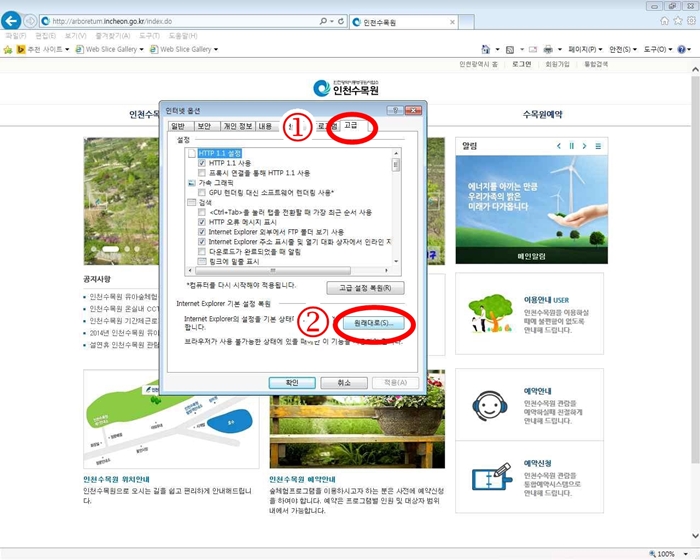700x560 pixels.
Task: Click the 원래대로(S)... reset button
Action: pos(373,324)
